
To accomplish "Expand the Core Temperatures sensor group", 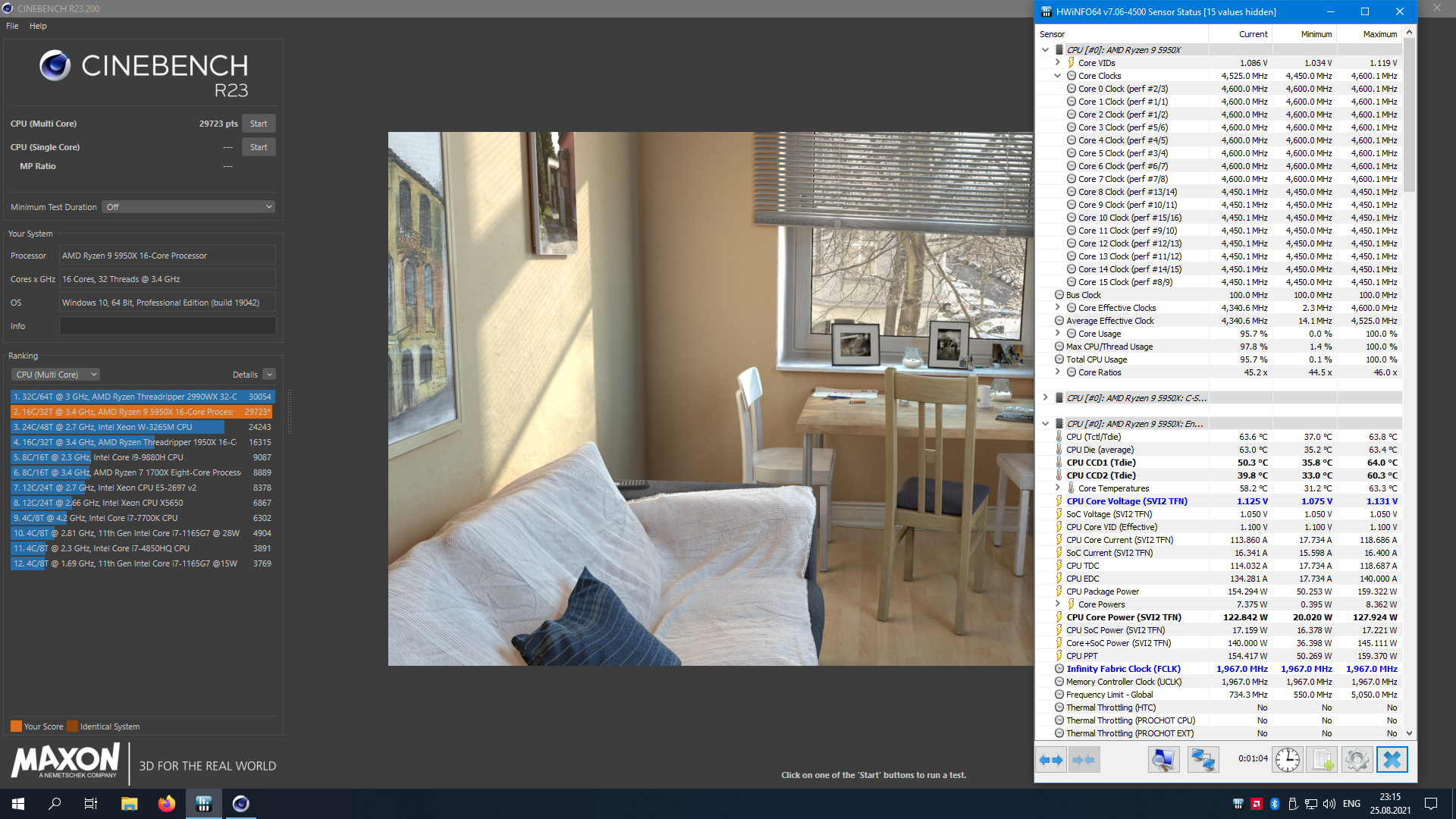I will point(1057,488).
